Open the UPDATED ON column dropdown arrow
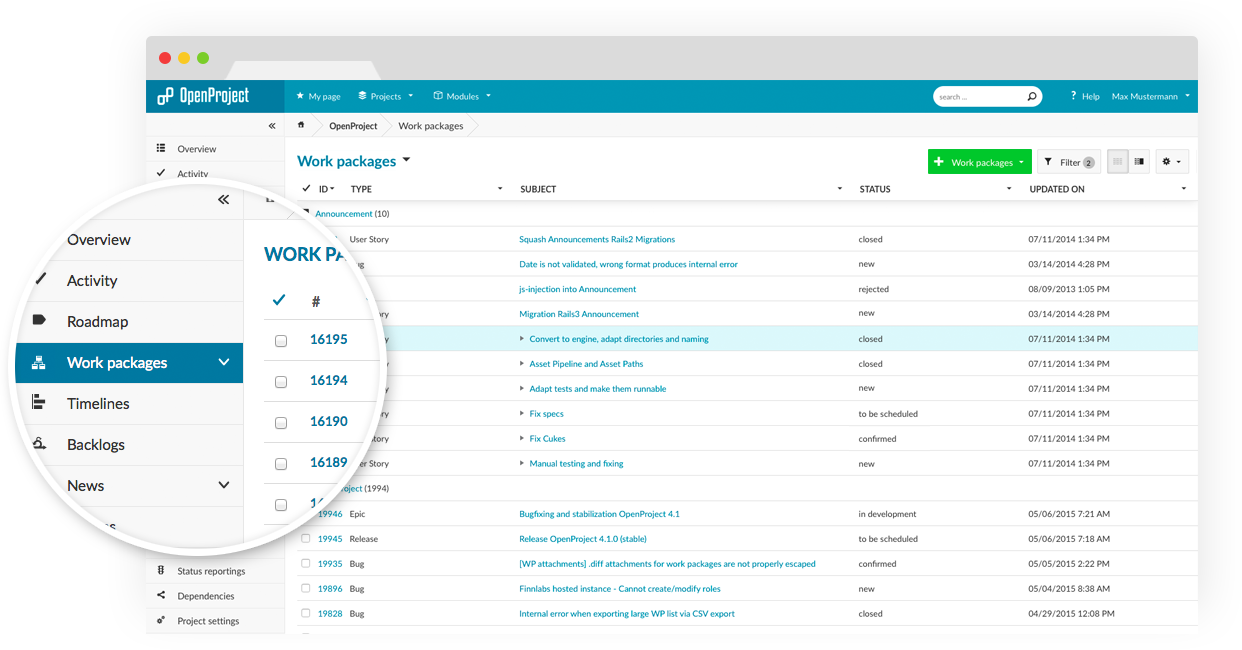The width and height of the screenshot is (1242, 650). [1184, 189]
